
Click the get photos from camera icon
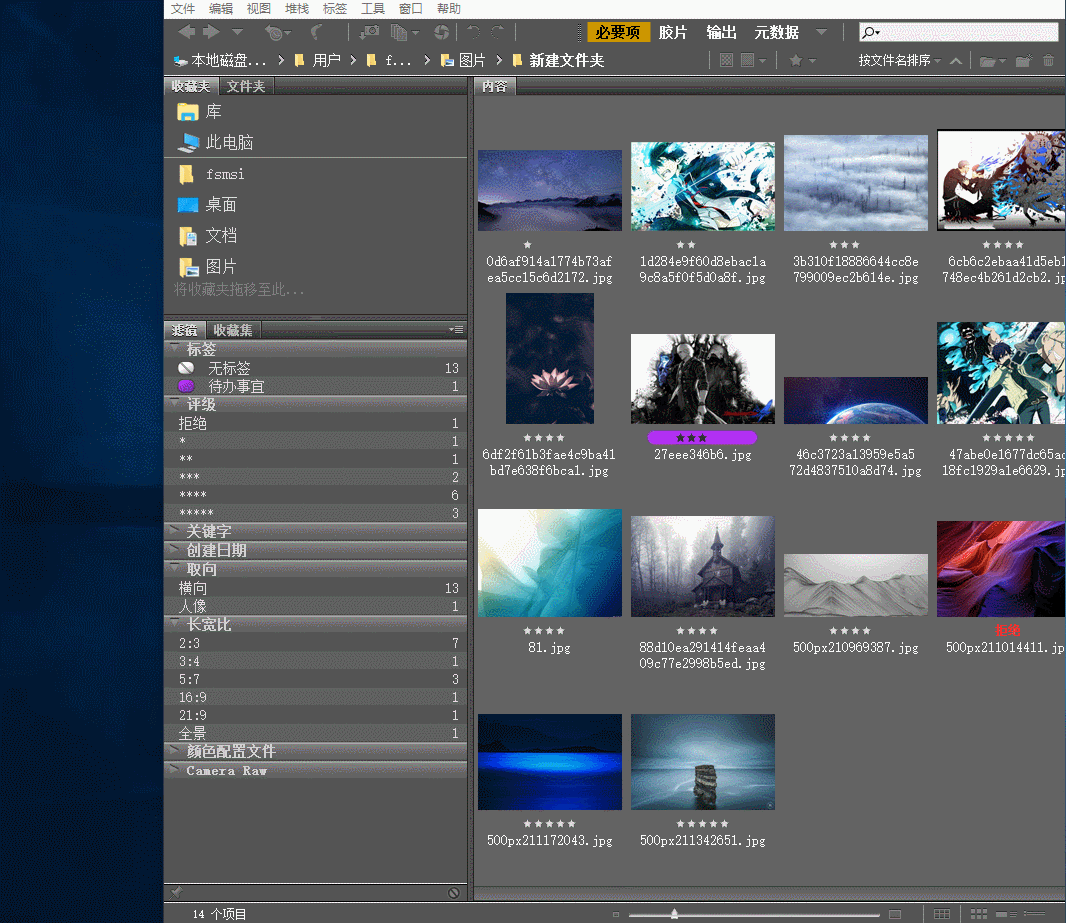click(369, 33)
